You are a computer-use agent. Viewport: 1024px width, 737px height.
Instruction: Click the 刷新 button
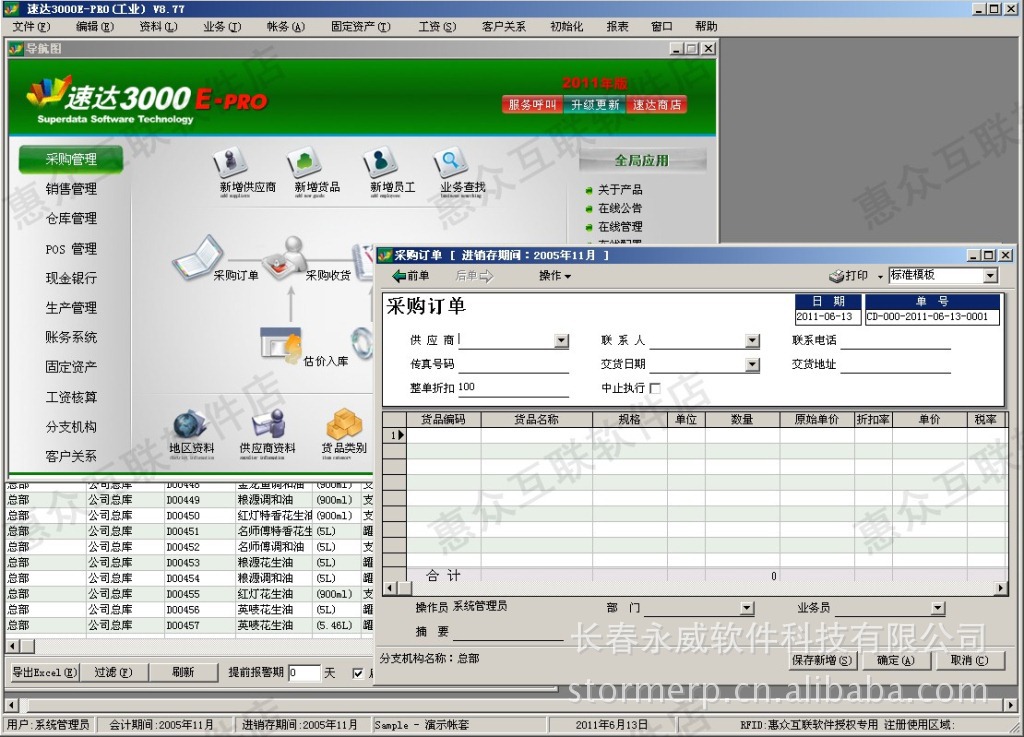(183, 672)
